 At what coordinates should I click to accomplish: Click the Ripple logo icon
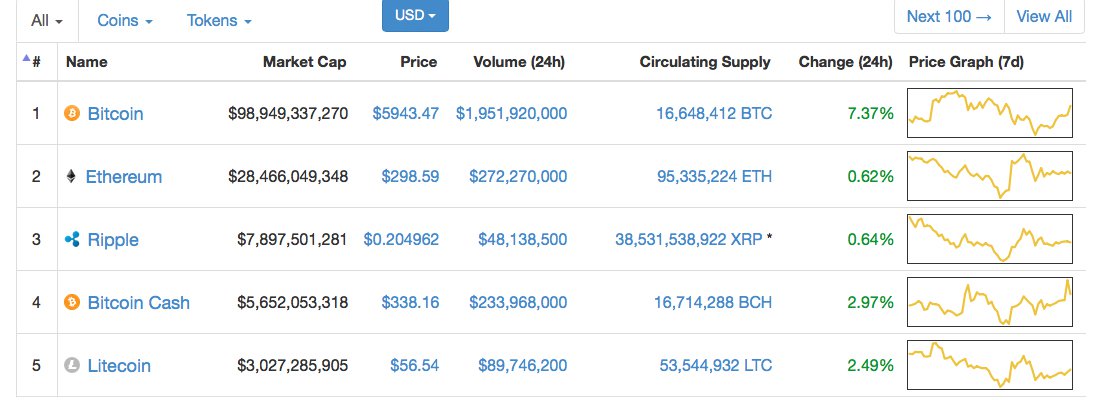coord(71,240)
